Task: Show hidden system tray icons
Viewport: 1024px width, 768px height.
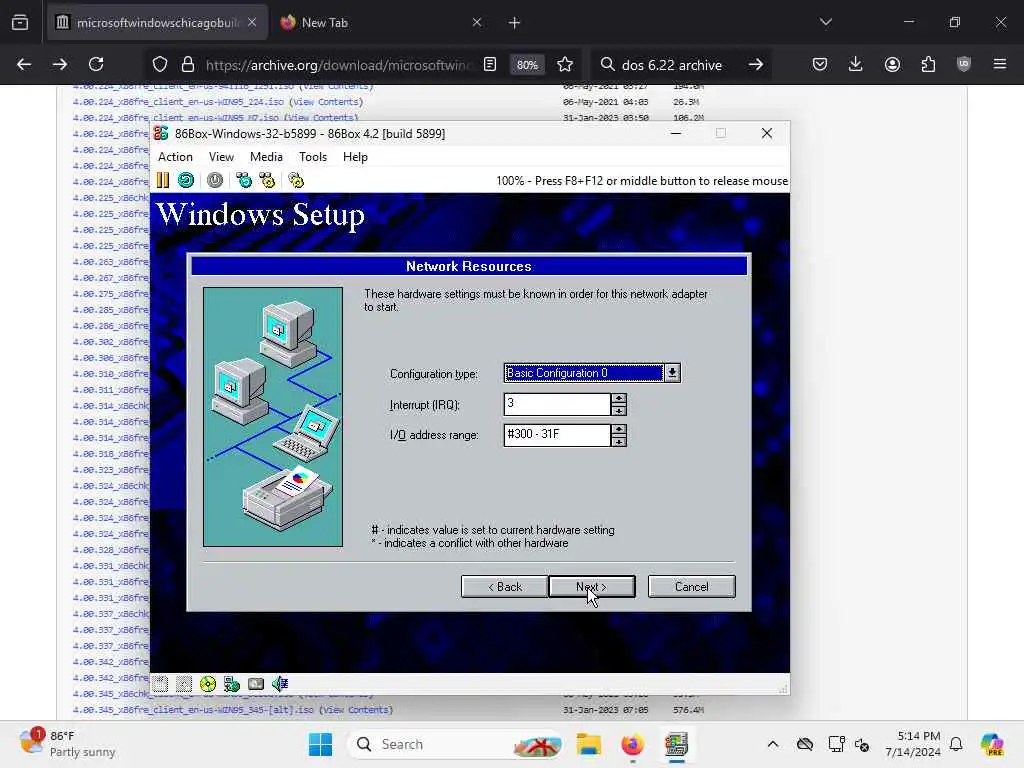Action: [773, 744]
